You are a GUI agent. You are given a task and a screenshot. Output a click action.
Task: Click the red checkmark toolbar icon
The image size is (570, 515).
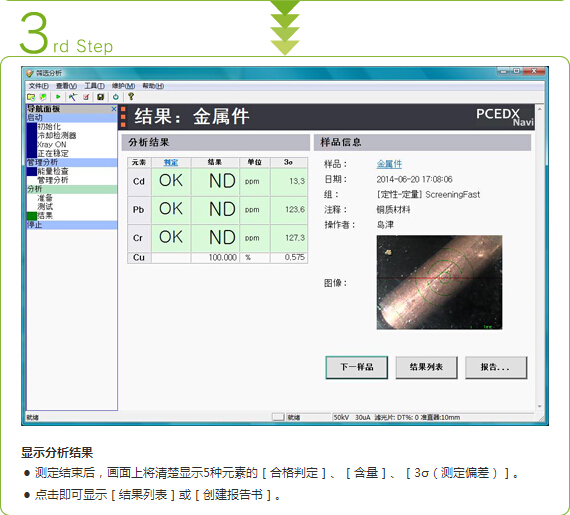click(86, 97)
